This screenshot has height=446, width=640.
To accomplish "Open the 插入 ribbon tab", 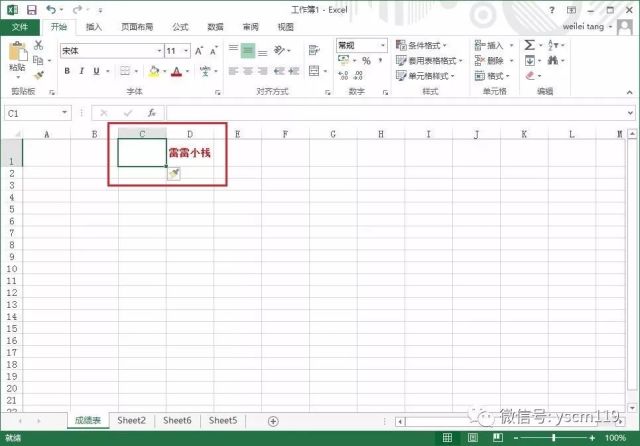I will click(93, 27).
